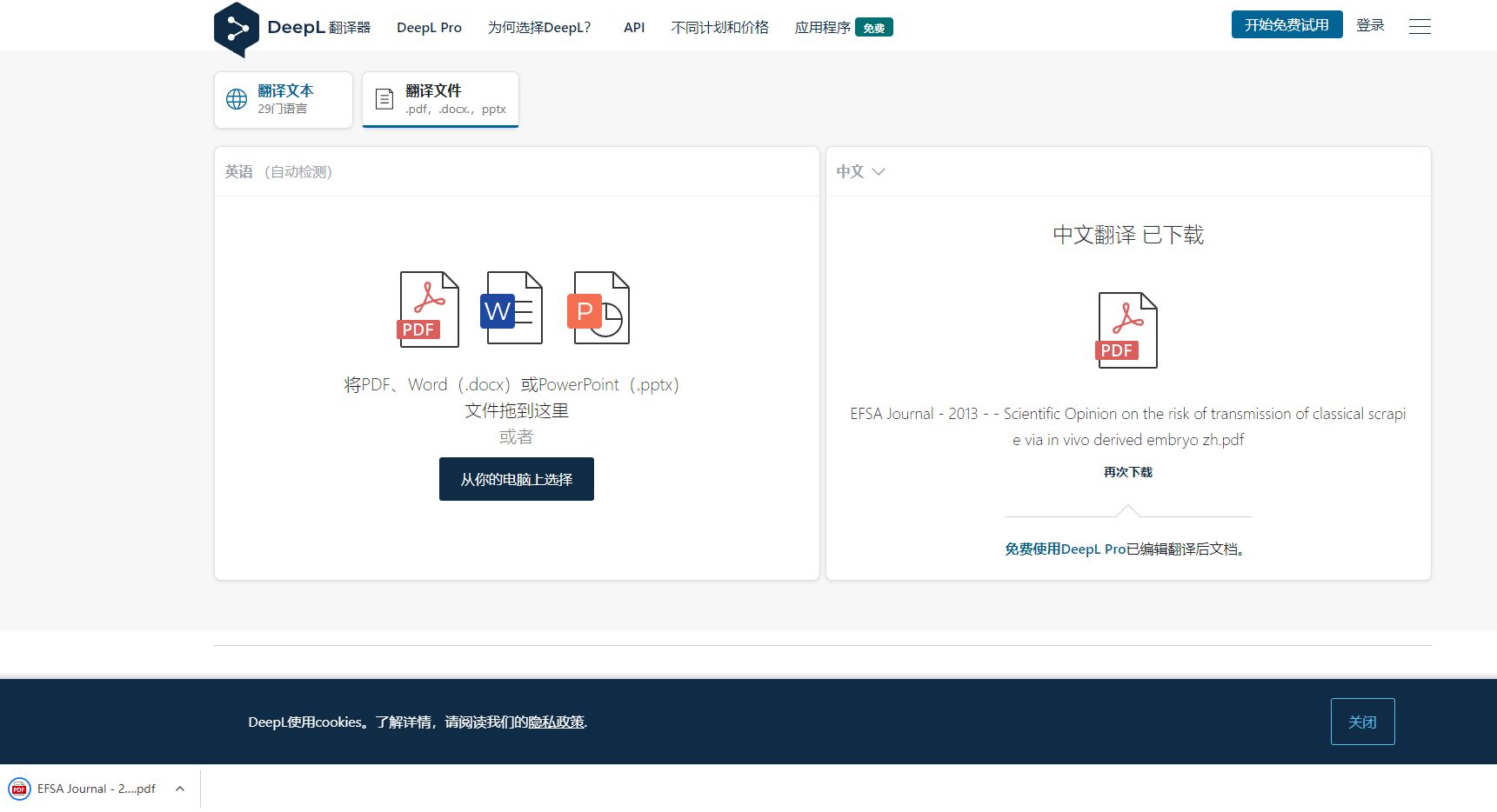Click the 开始免费试用 button
Screen dimensions: 1497x812
[x=1286, y=24]
